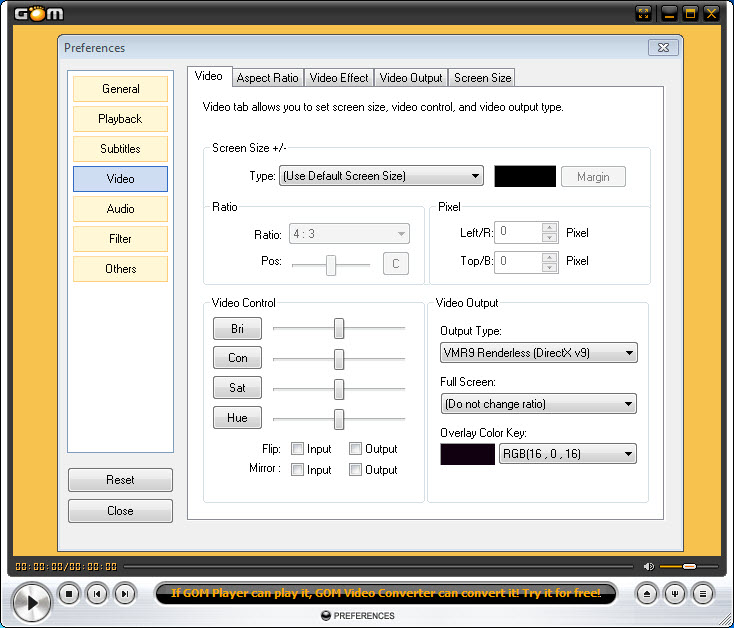
Task: Check the Flip Output checkbox
Action: tap(355, 449)
